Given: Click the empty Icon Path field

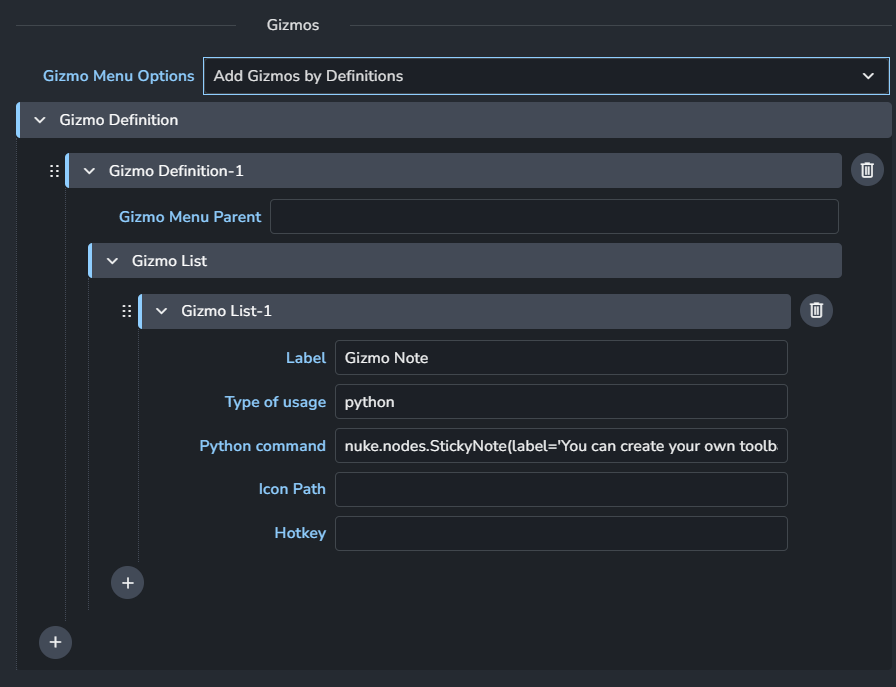Looking at the screenshot, I should [560, 490].
